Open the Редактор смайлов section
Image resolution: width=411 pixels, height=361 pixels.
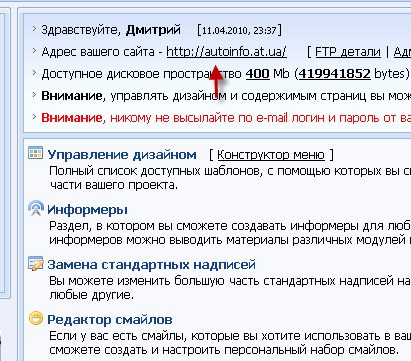point(110,320)
